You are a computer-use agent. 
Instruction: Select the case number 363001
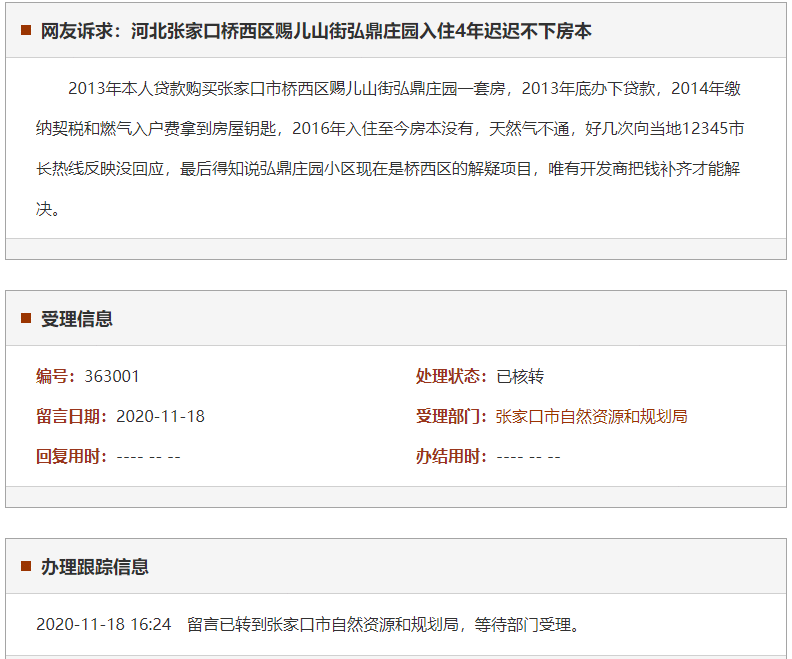pyautogui.click(x=112, y=376)
